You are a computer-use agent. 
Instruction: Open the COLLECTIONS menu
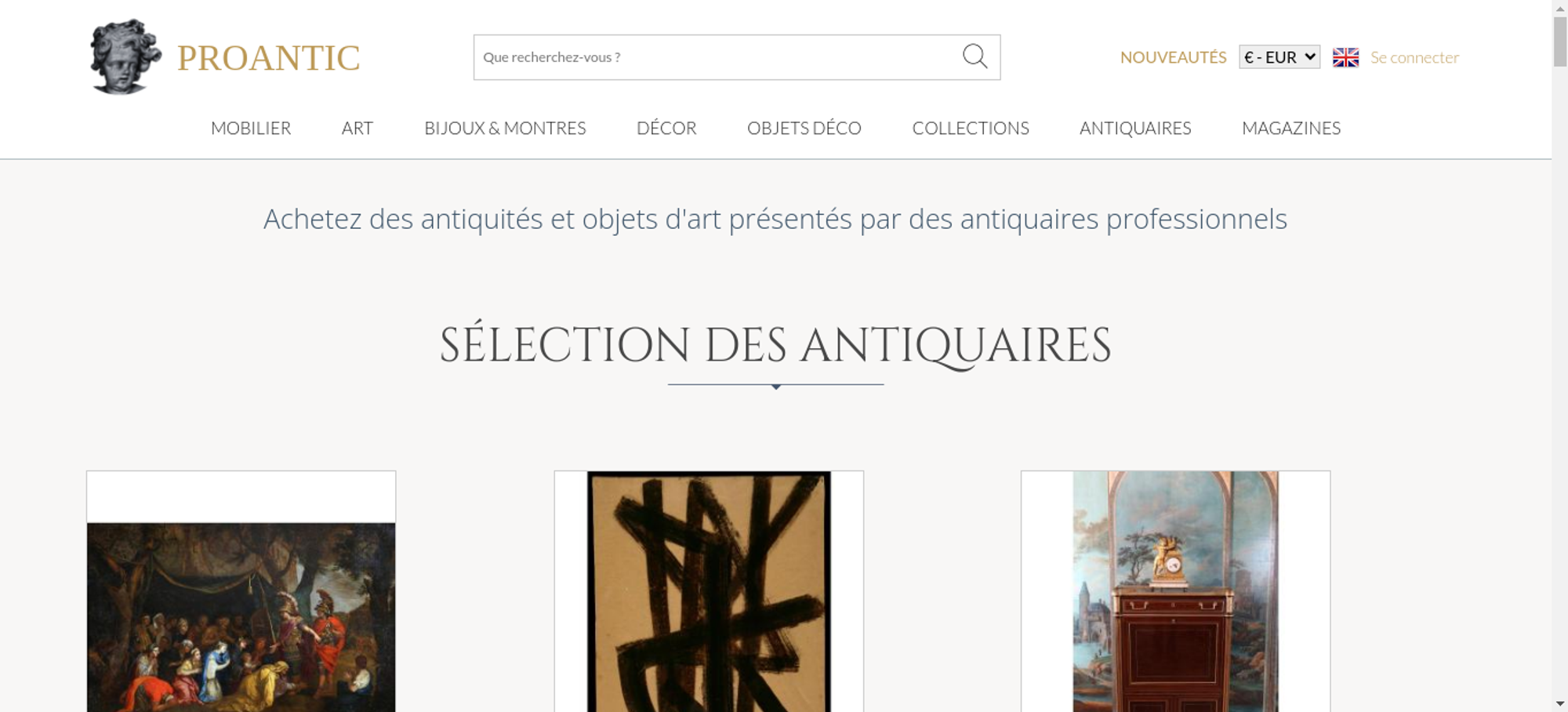971,128
